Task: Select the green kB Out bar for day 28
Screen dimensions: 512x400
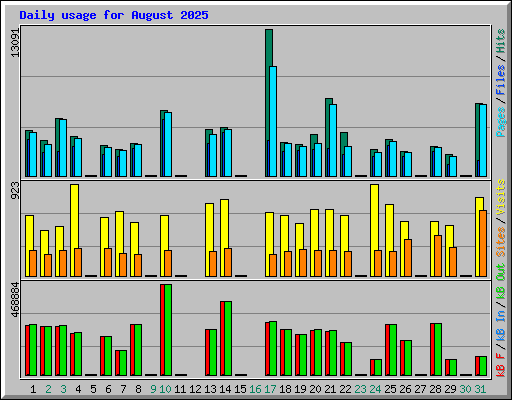Action: pos(438,349)
